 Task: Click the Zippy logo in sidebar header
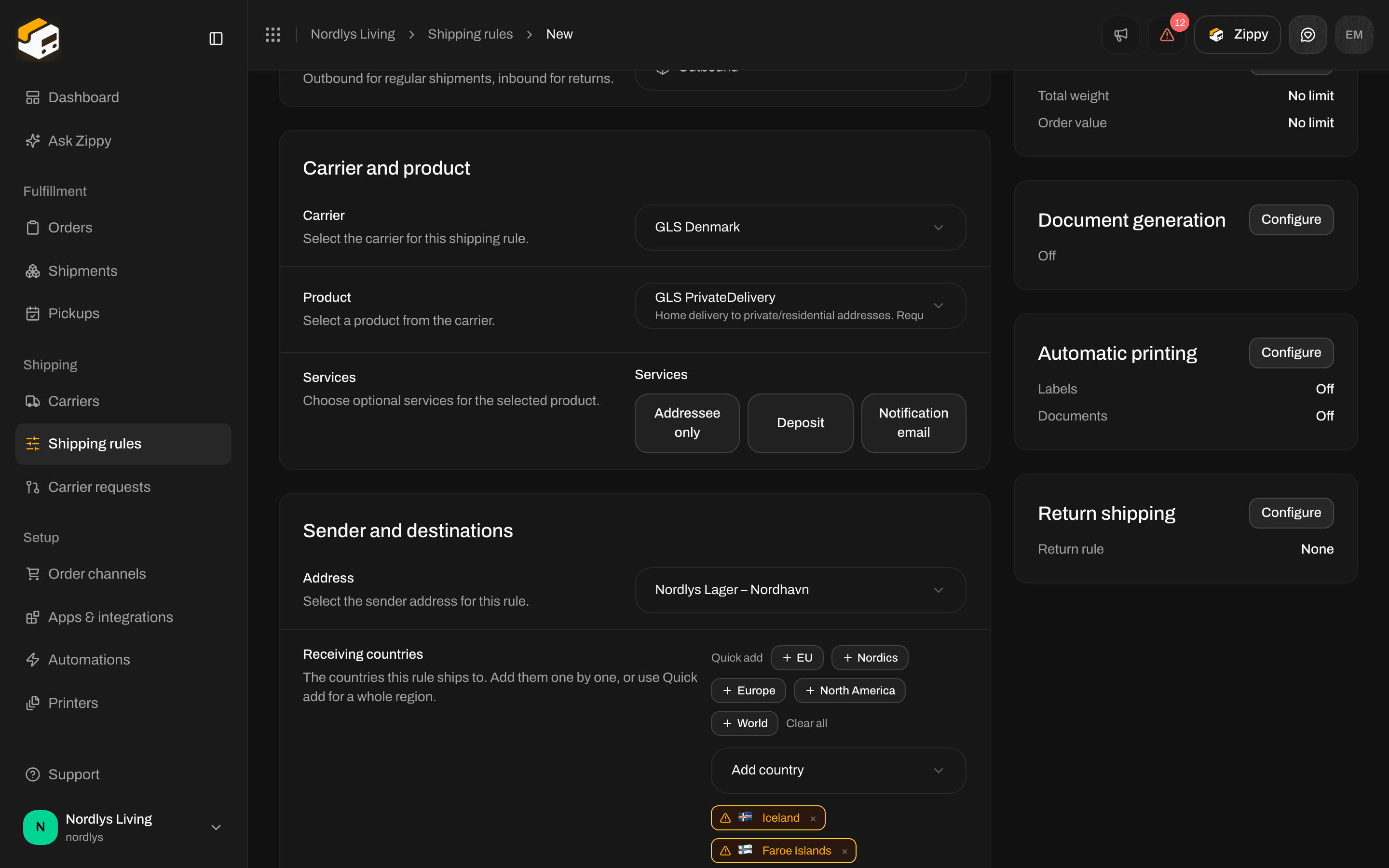tap(39, 39)
